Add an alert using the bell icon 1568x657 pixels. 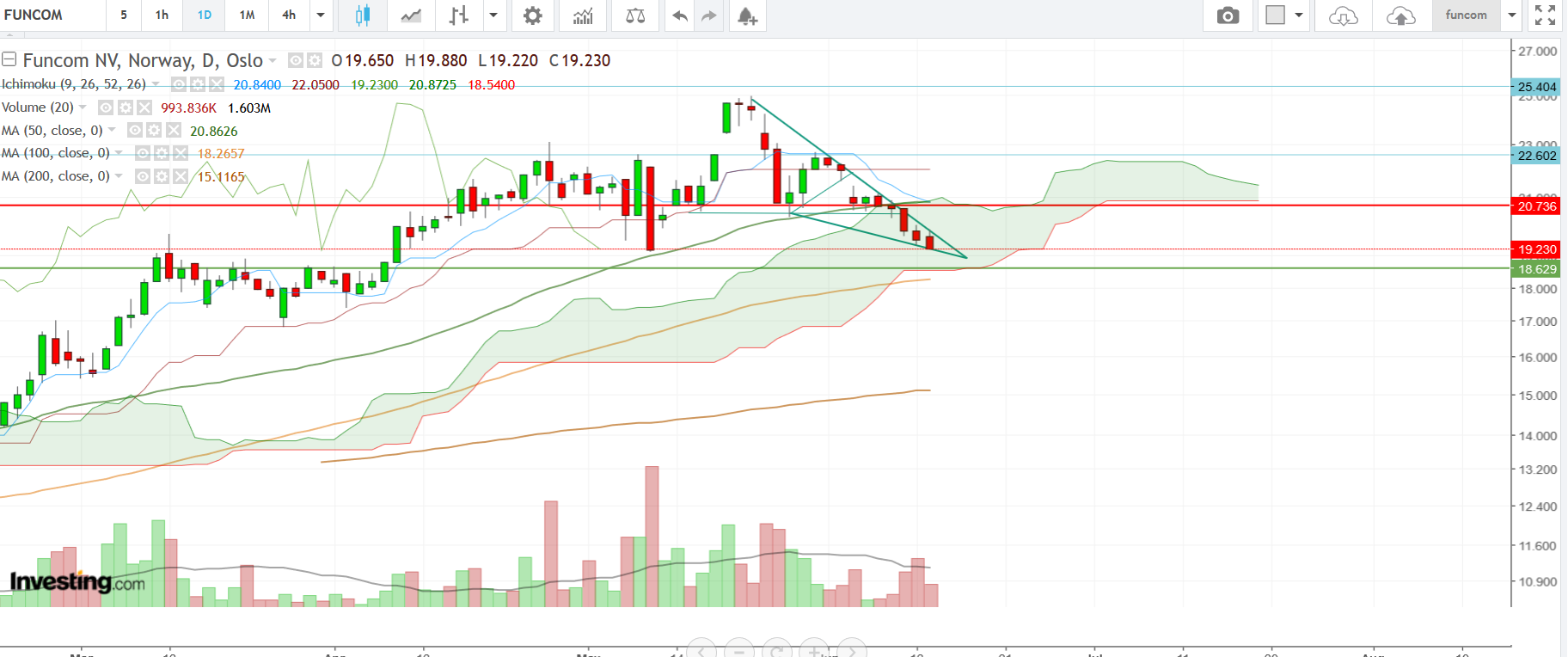pyautogui.click(x=747, y=15)
